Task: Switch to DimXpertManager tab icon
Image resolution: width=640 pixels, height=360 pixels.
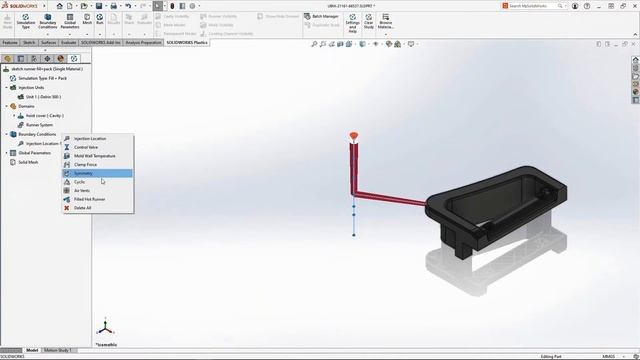Action: click(x=47, y=59)
